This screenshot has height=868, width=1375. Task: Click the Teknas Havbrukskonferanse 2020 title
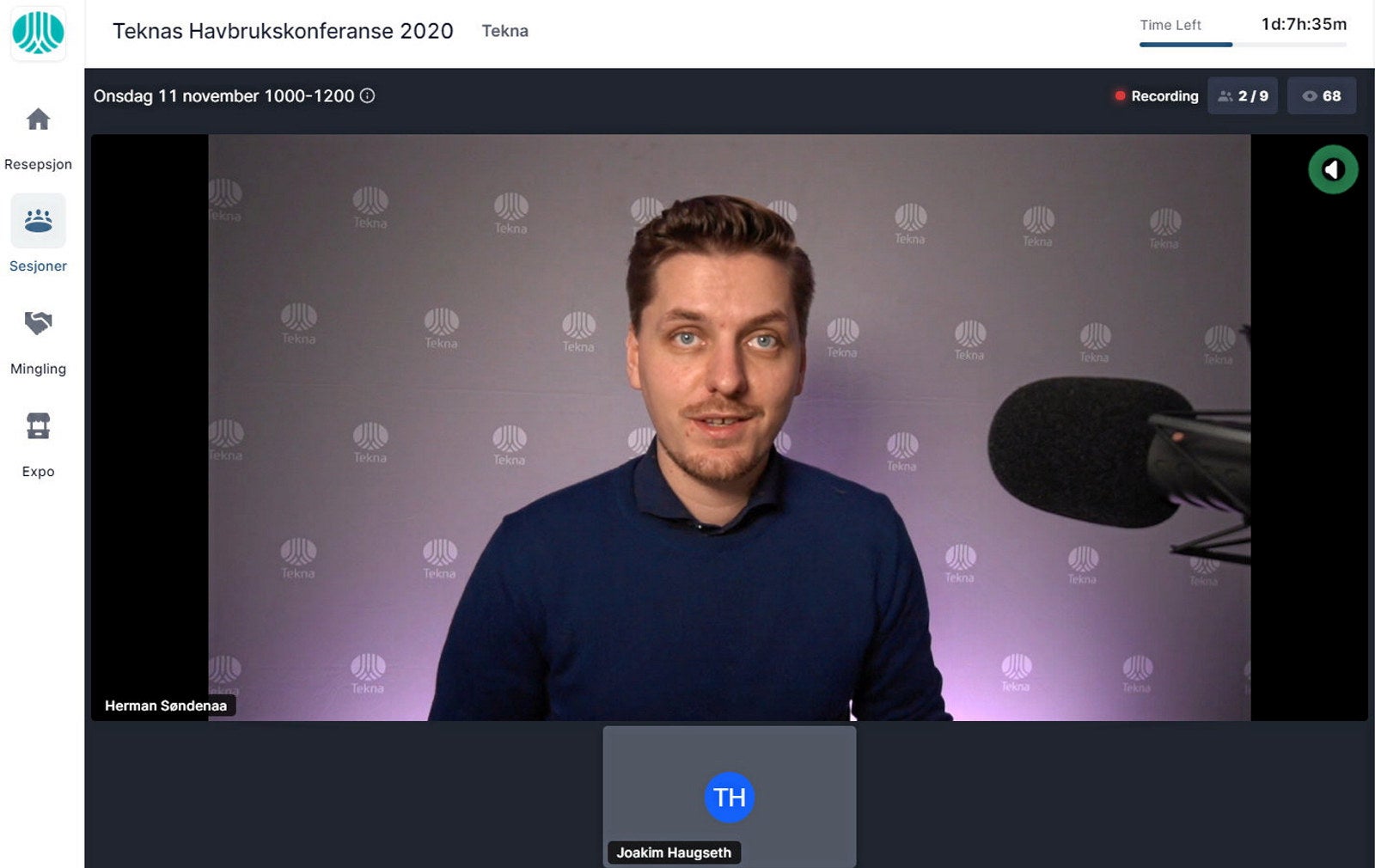(x=283, y=31)
